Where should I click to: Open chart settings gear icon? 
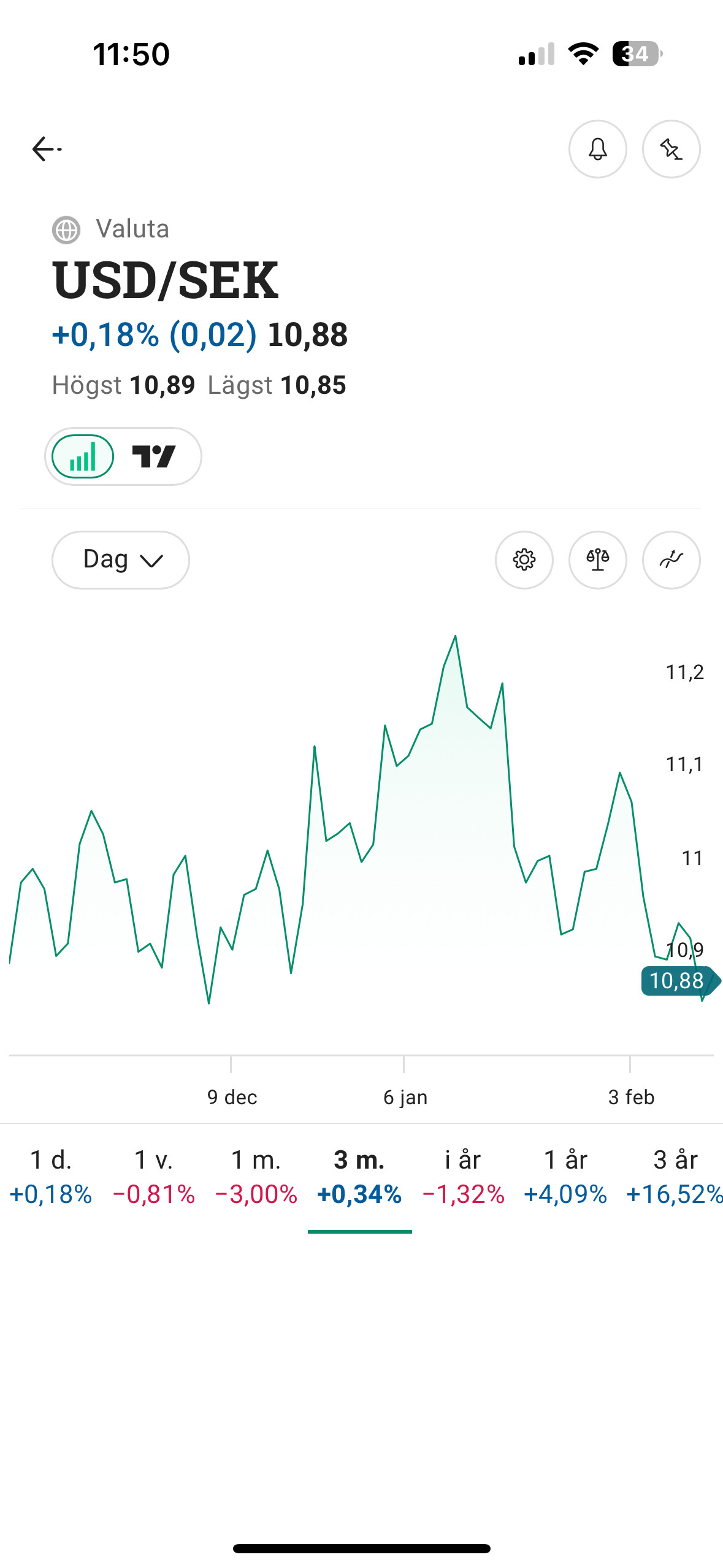point(524,559)
